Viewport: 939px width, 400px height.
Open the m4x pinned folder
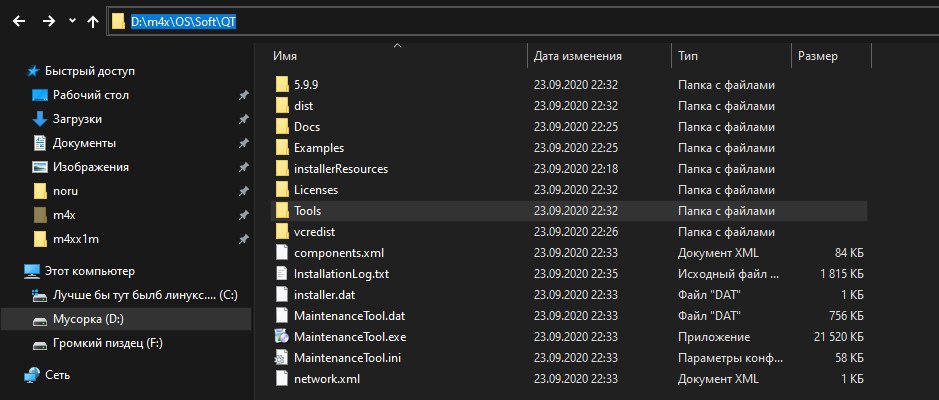coord(64,215)
